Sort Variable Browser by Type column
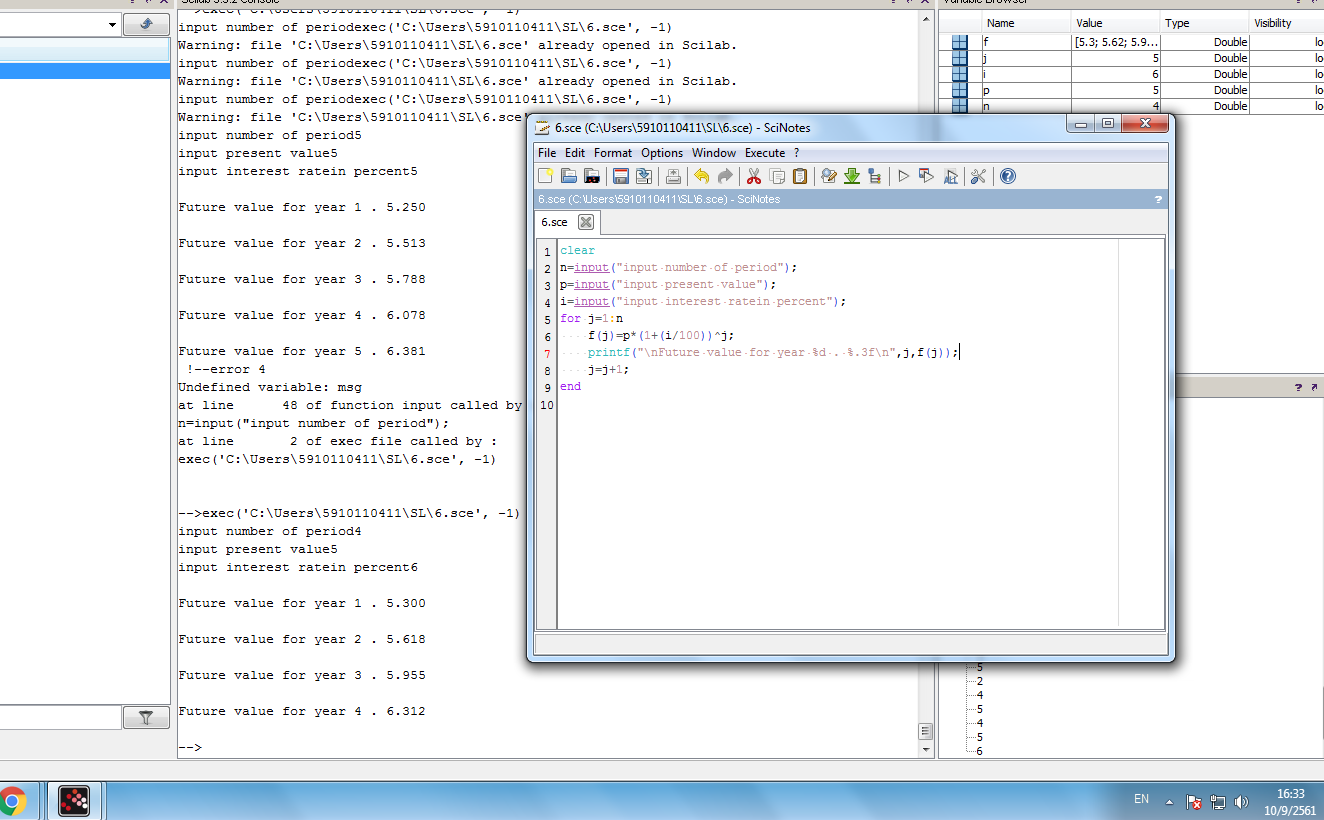Image resolution: width=1324 pixels, height=820 pixels. click(x=1204, y=23)
